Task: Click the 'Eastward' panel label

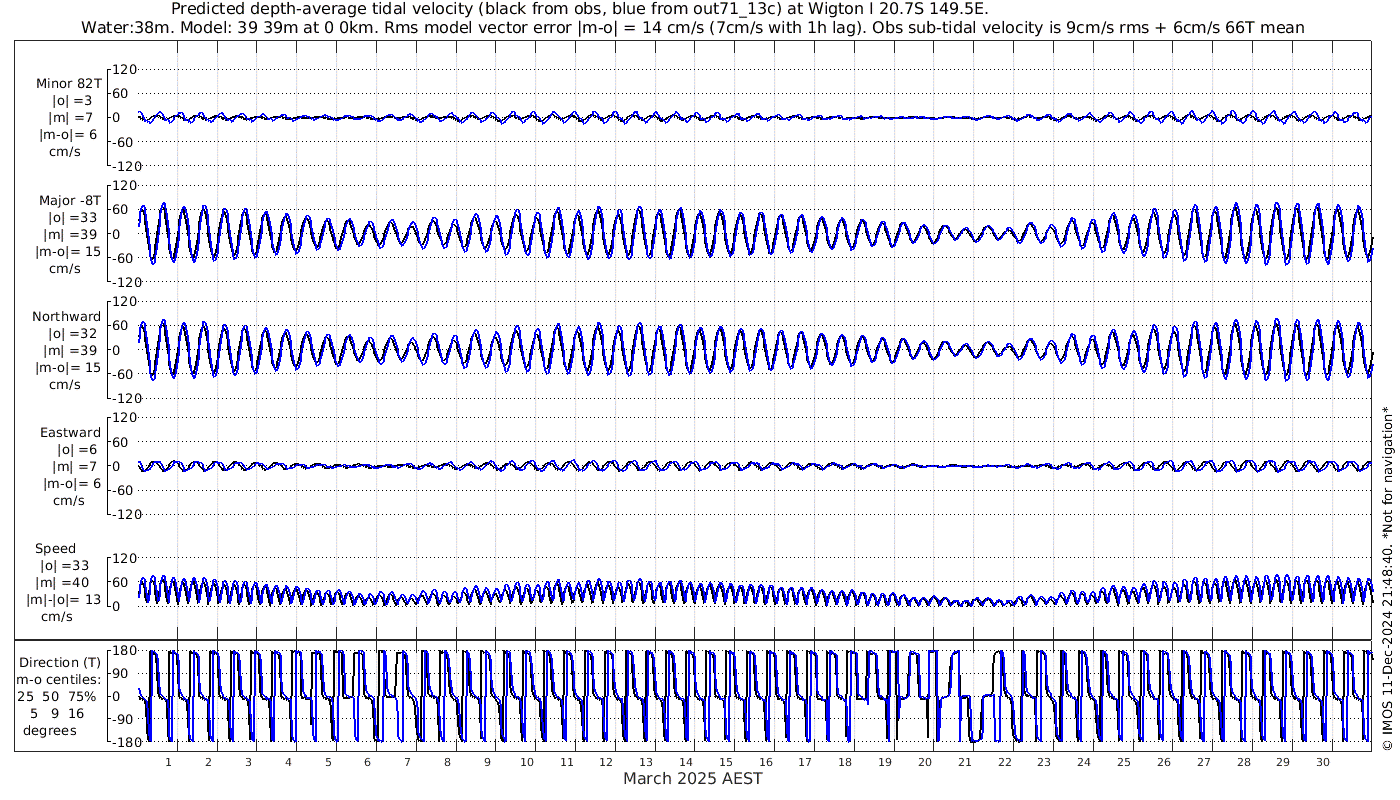Action: 70,432
